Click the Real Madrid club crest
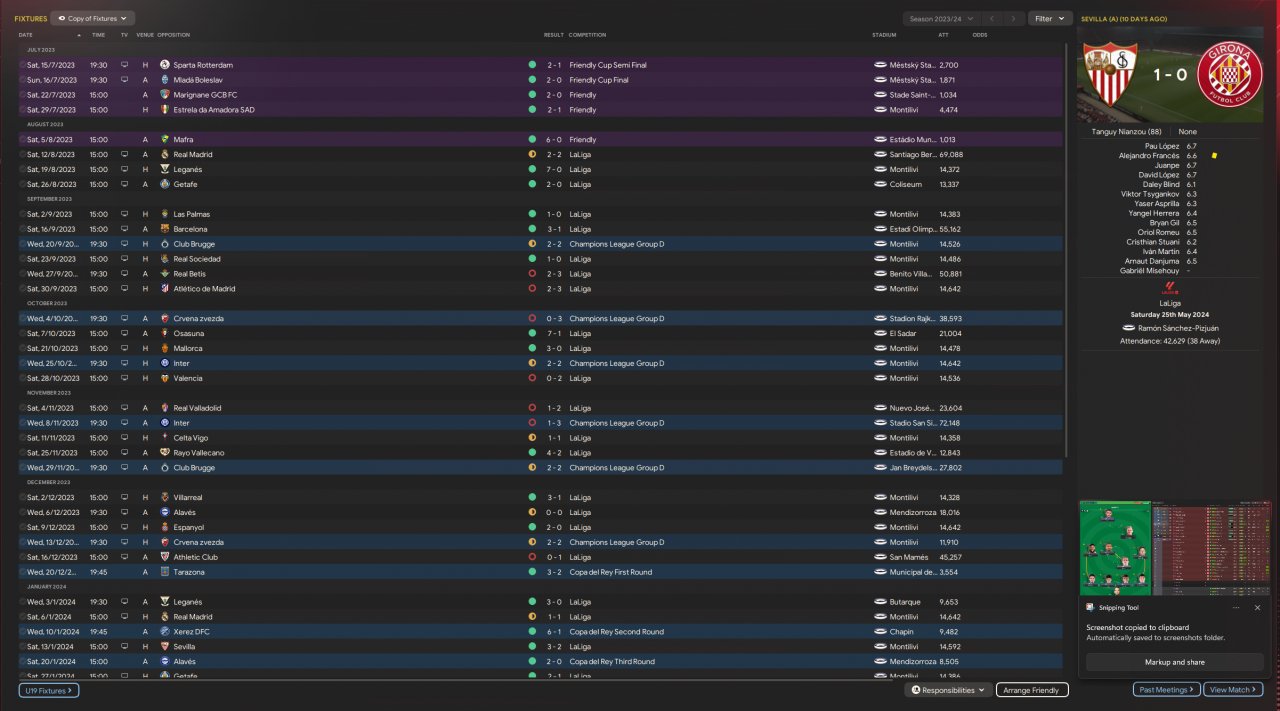Image resolution: width=1280 pixels, height=711 pixels. (x=165, y=155)
